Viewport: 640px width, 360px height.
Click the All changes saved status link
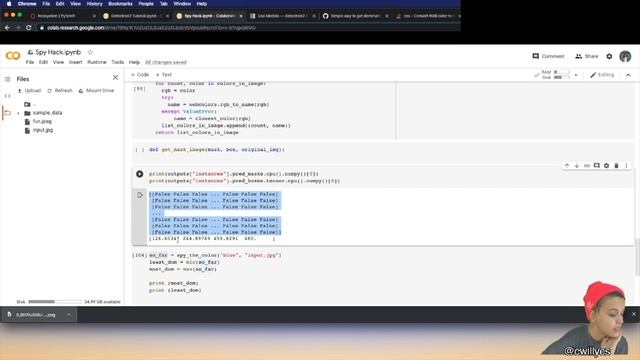click(x=166, y=62)
